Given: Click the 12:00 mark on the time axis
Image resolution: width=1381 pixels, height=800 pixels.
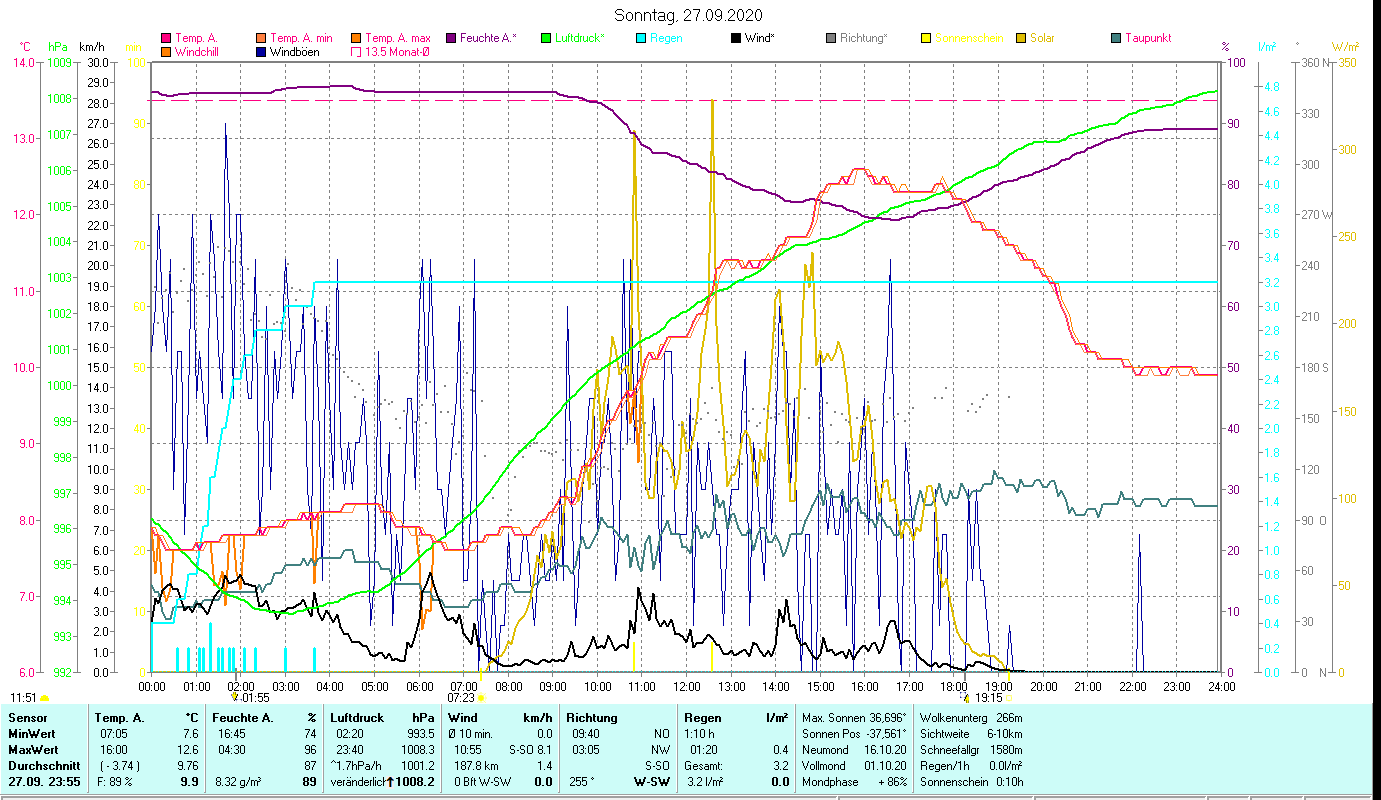Looking at the screenshot, I should tap(687, 686).
